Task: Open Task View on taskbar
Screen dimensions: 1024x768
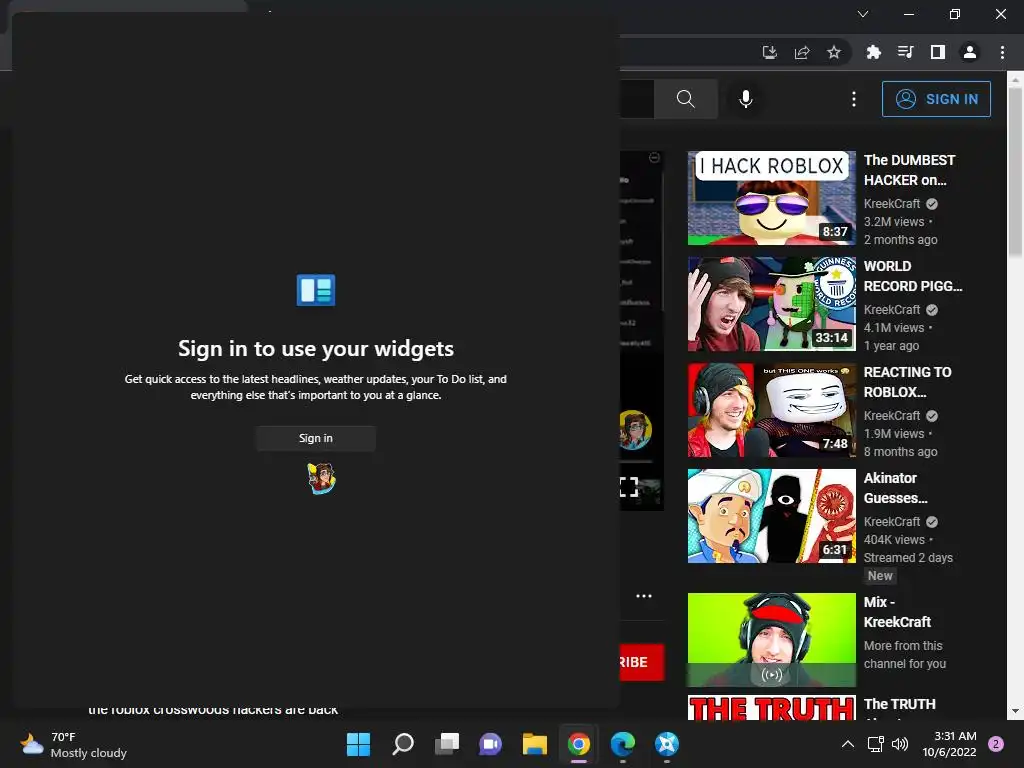Action: 447,744
